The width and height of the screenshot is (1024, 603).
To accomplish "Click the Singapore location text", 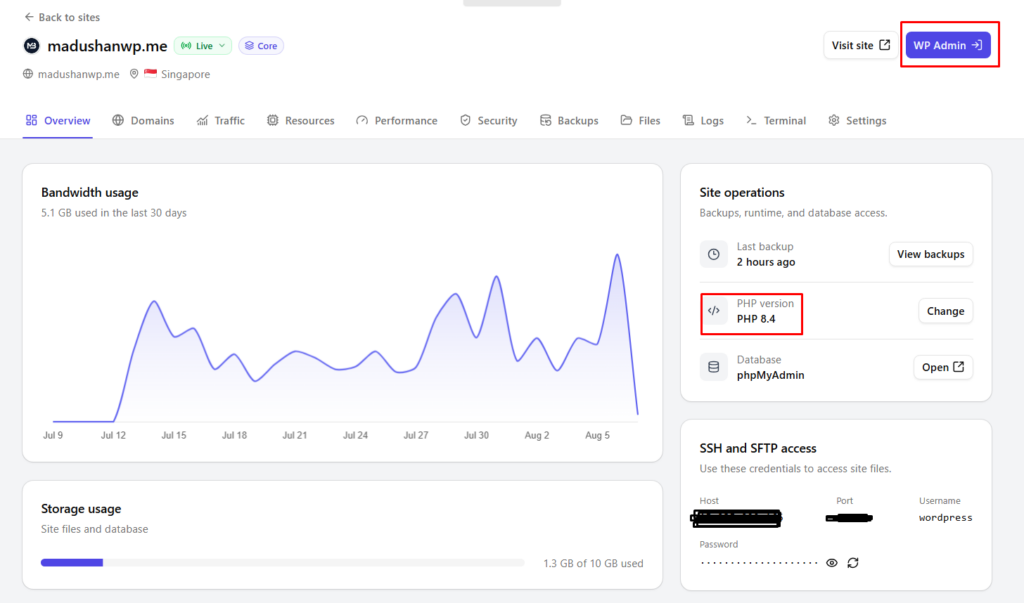I will pyautogui.click(x=185, y=74).
